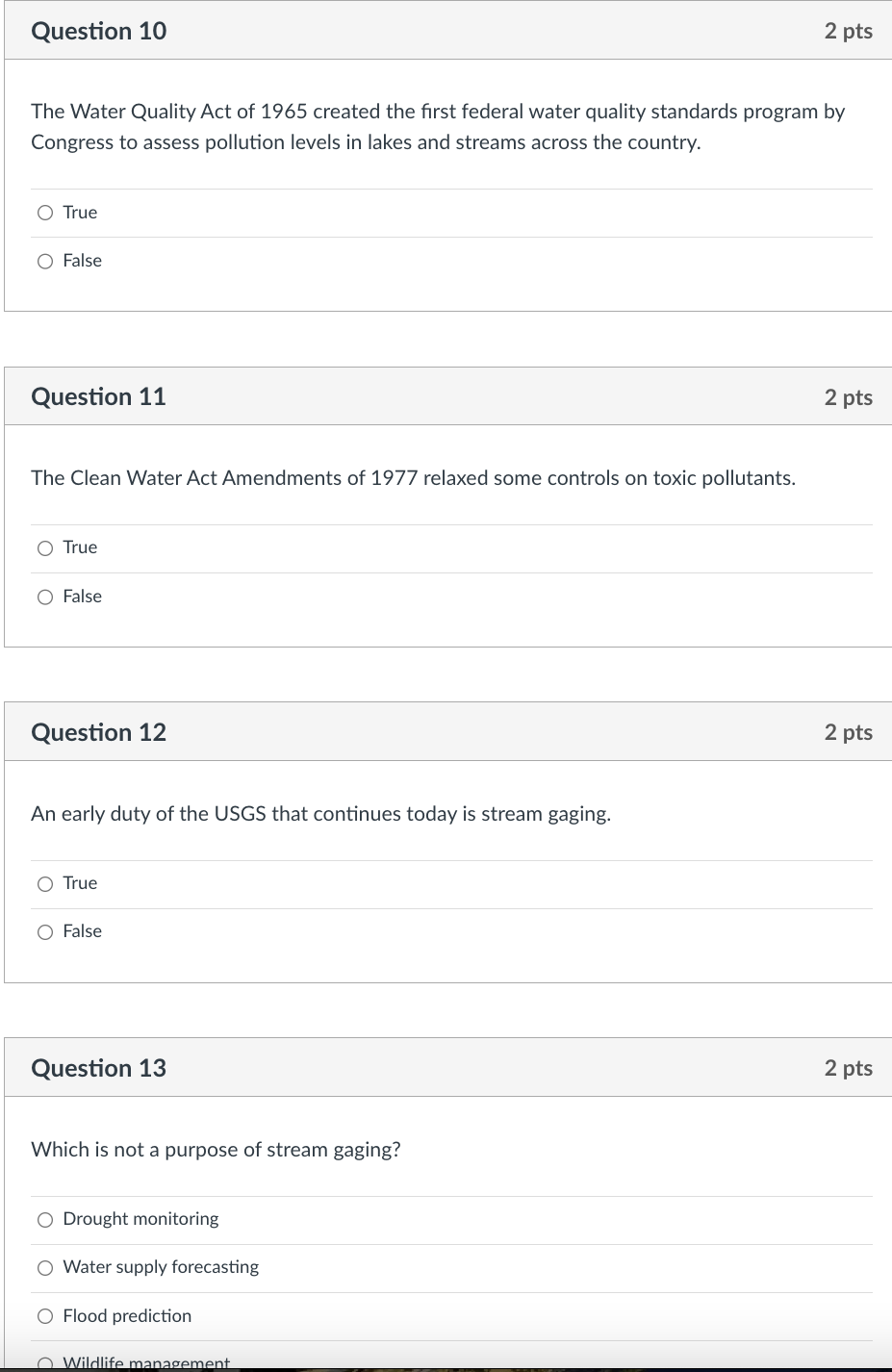Click the 2 pts label on Question 10

point(848,31)
